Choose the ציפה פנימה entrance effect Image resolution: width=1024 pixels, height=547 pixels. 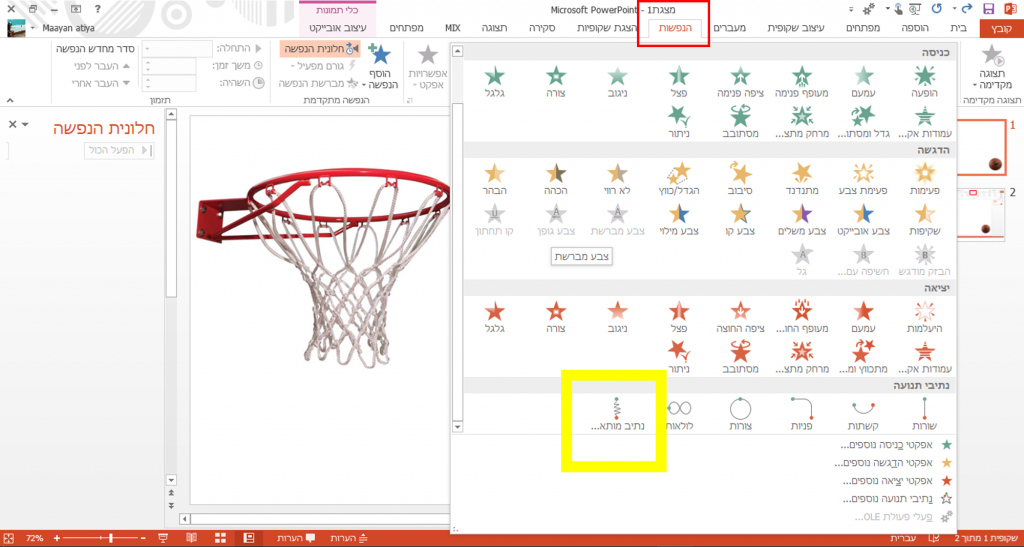pyautogui.click(x=741, y=82)
